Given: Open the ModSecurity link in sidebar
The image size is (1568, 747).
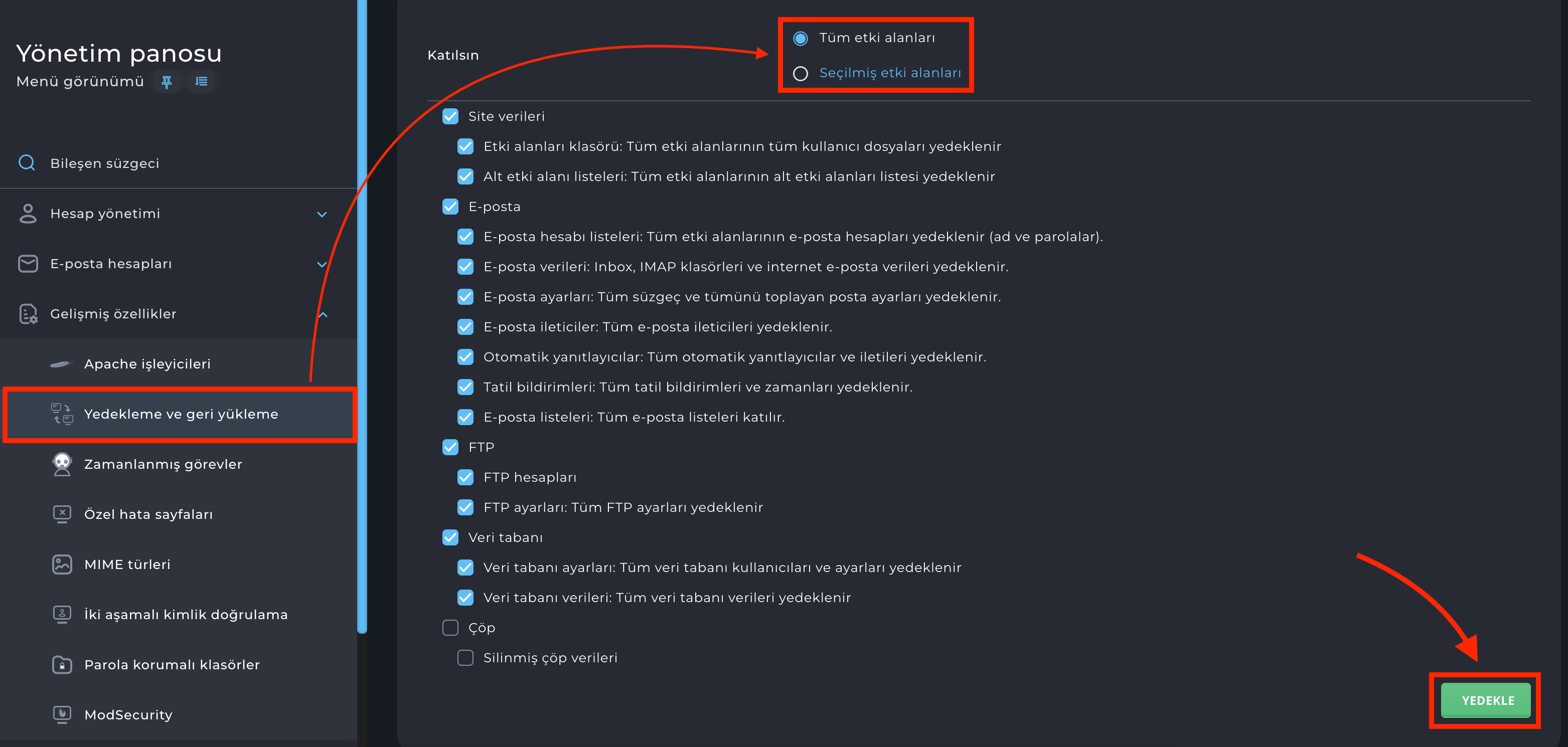Looking at the screenshot, I should [x=128, y=715].
